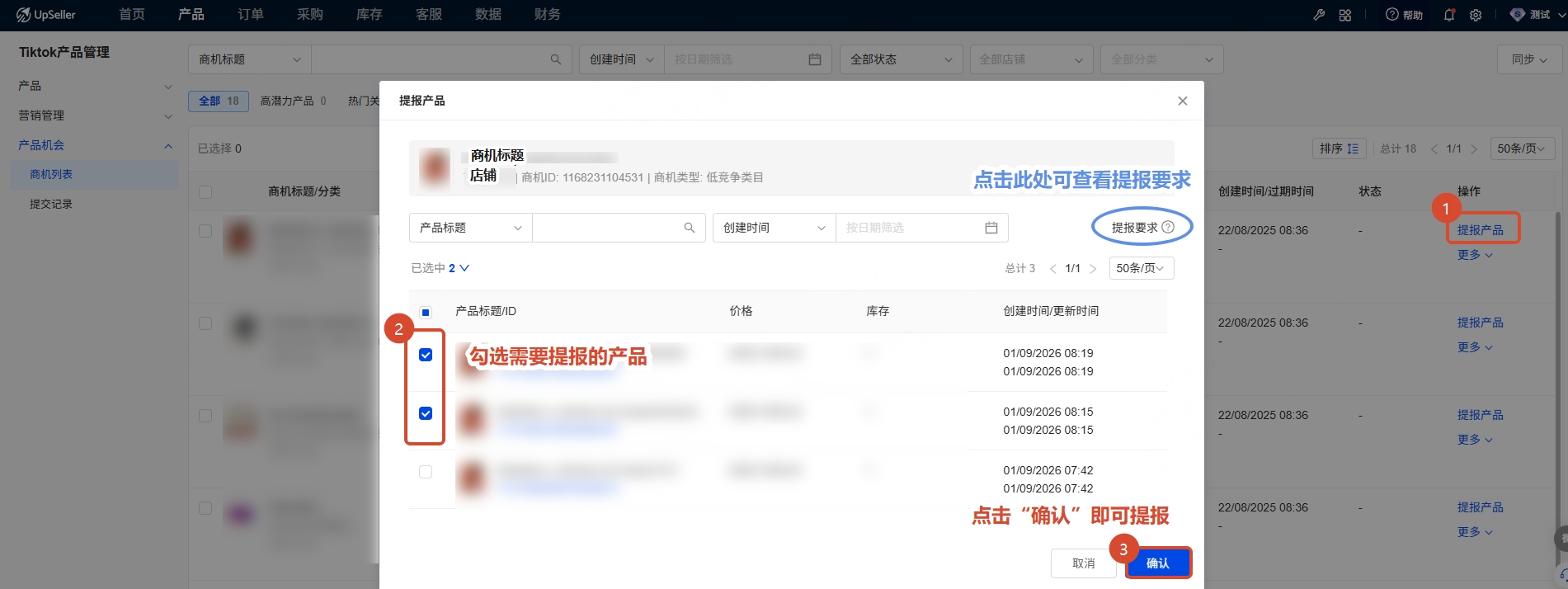Toggle select-all checkbox in background 商机 table
The height and width of the screenshot is (589, 1568).
205,192
